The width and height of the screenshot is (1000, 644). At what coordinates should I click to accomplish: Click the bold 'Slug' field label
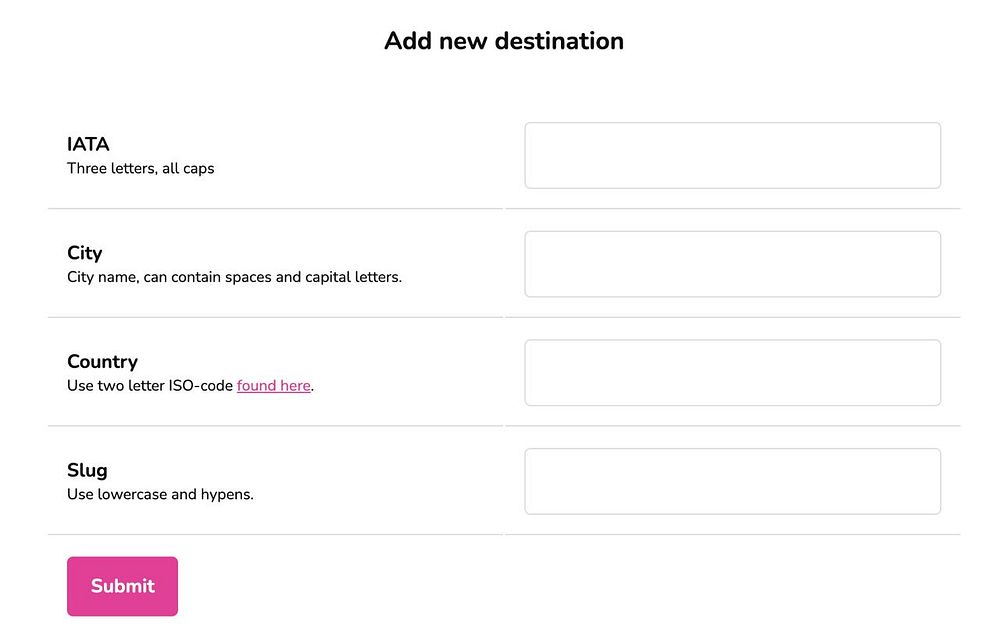87,470
